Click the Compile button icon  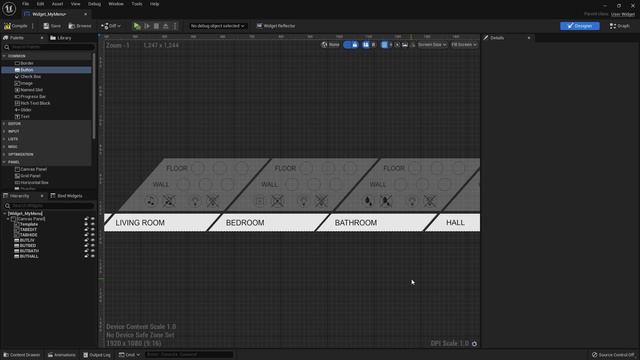(7, 26)
